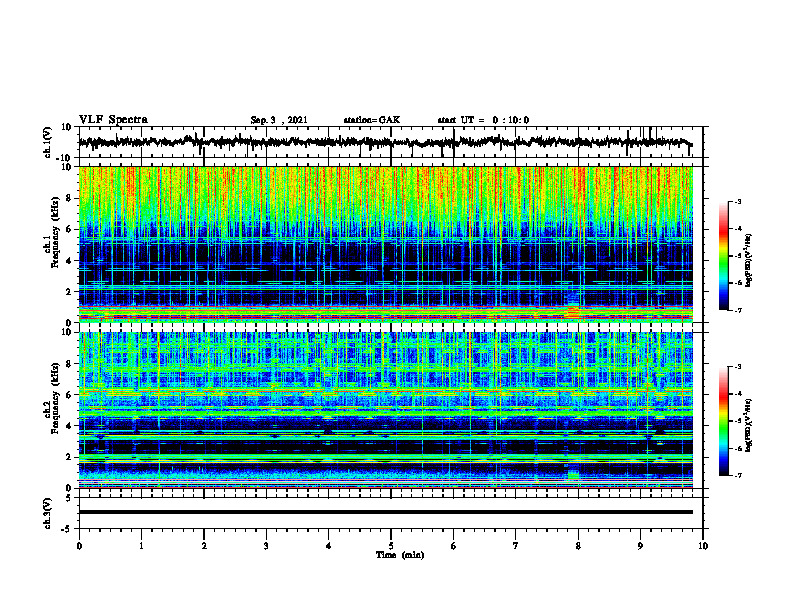Click the ch.1 colorbar "log(PSD)" units label

point(748,260)
